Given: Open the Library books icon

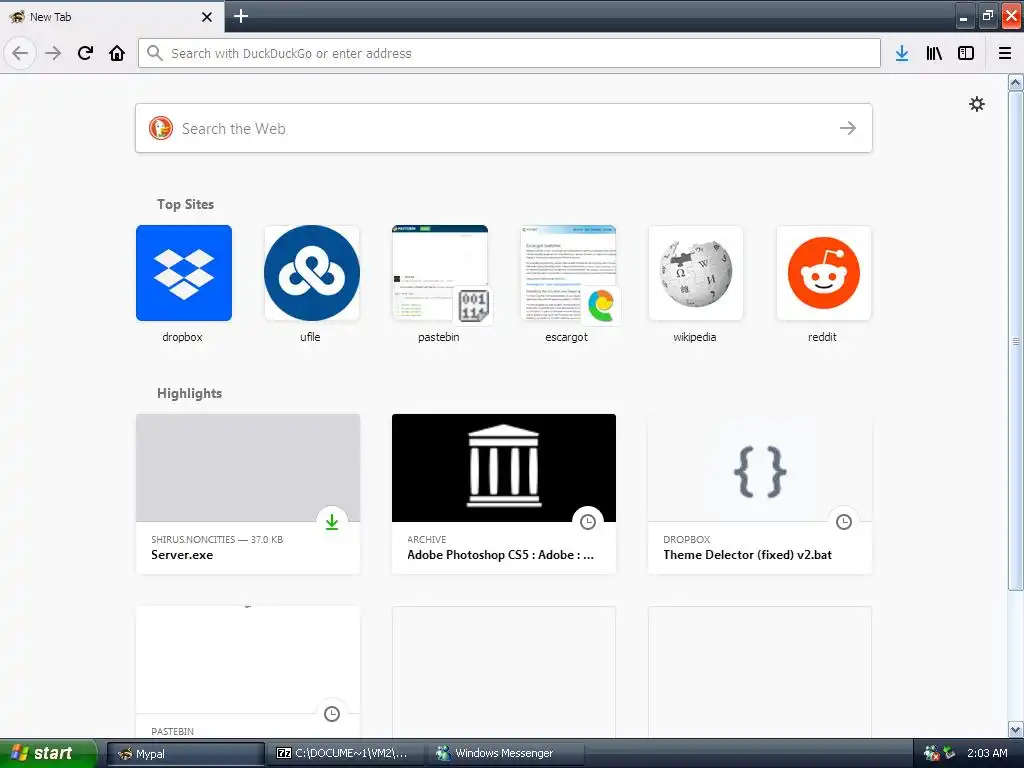Looking at the screenshot, I should coord(934,53).
